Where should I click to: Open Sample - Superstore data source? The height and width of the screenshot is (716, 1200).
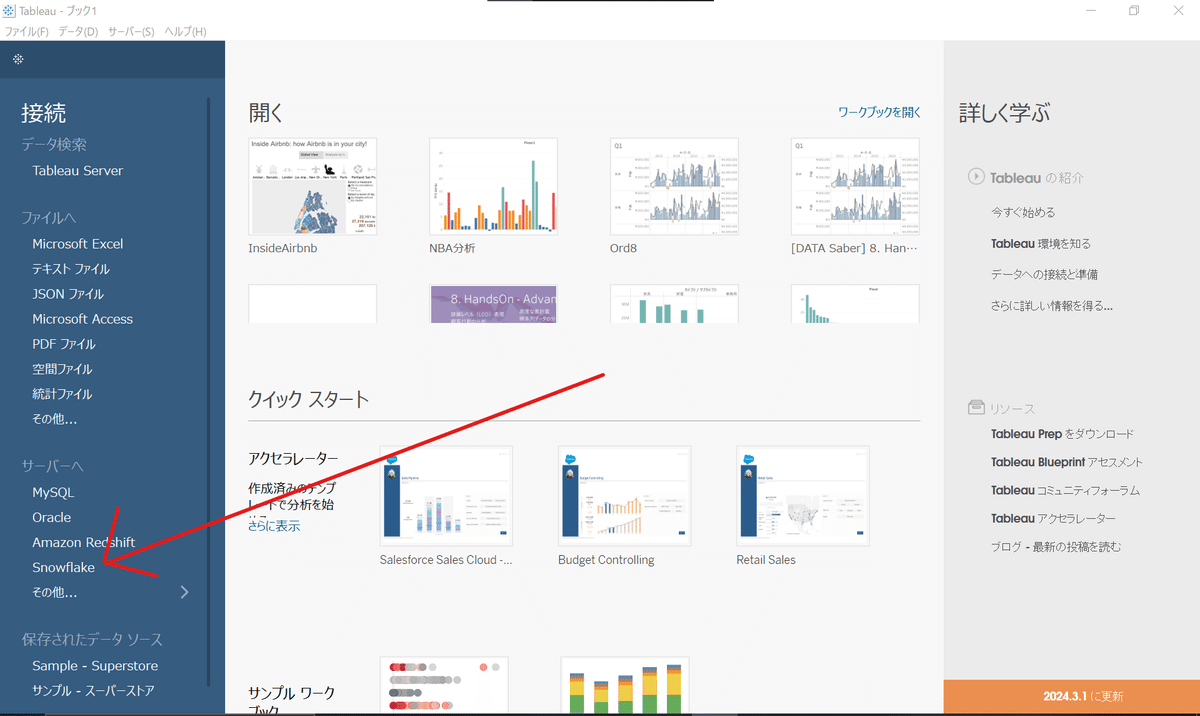(x=95, y=666)
